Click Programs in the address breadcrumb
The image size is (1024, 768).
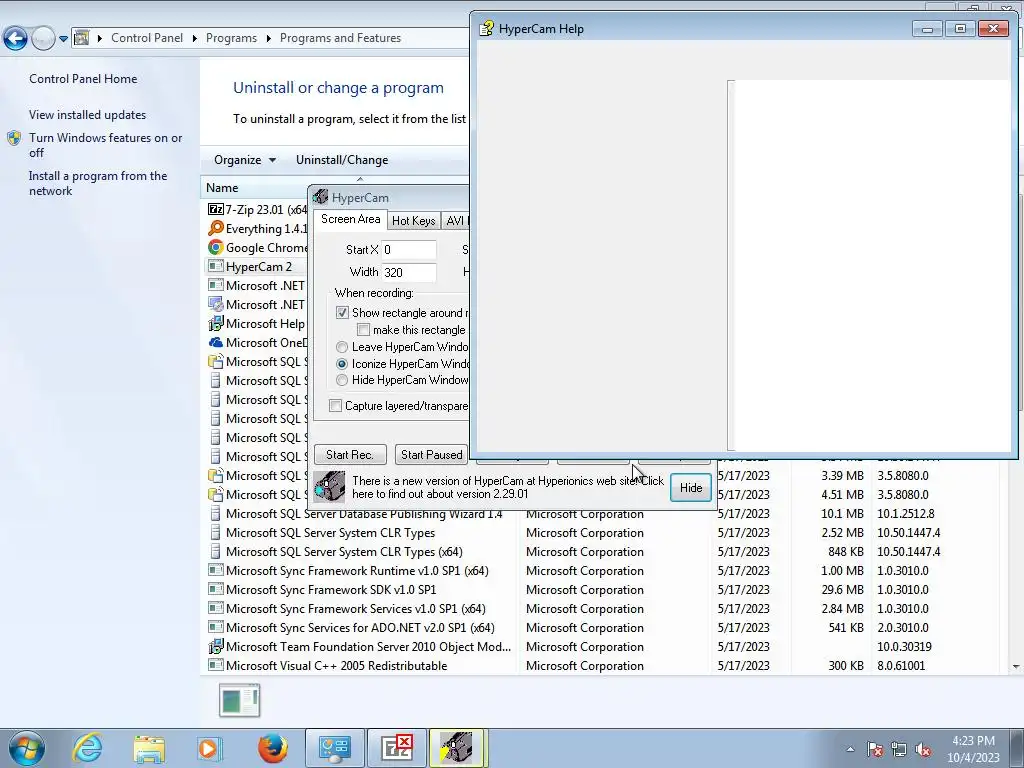[x=231, y=38]
